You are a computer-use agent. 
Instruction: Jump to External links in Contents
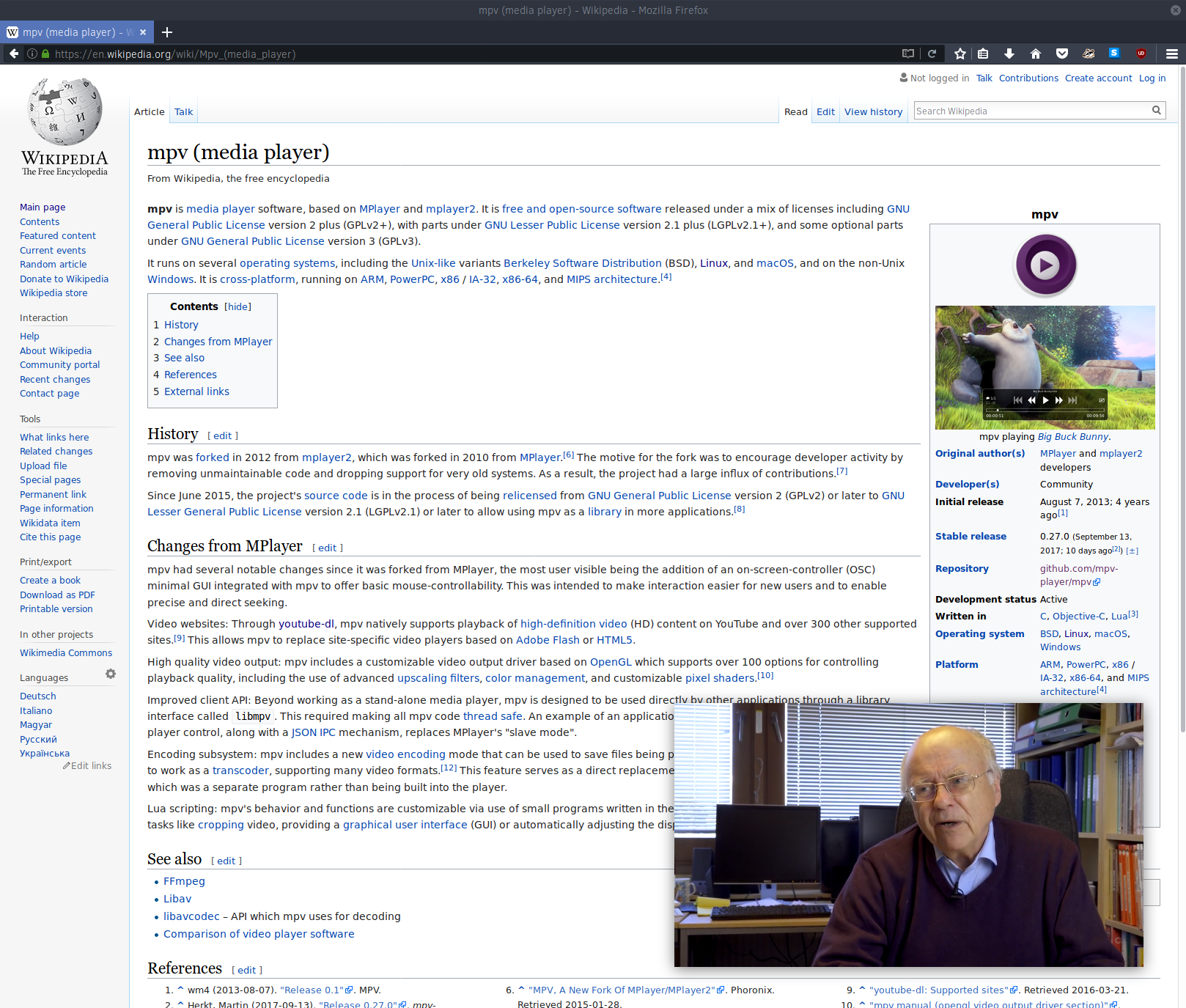tap(196, 391)
